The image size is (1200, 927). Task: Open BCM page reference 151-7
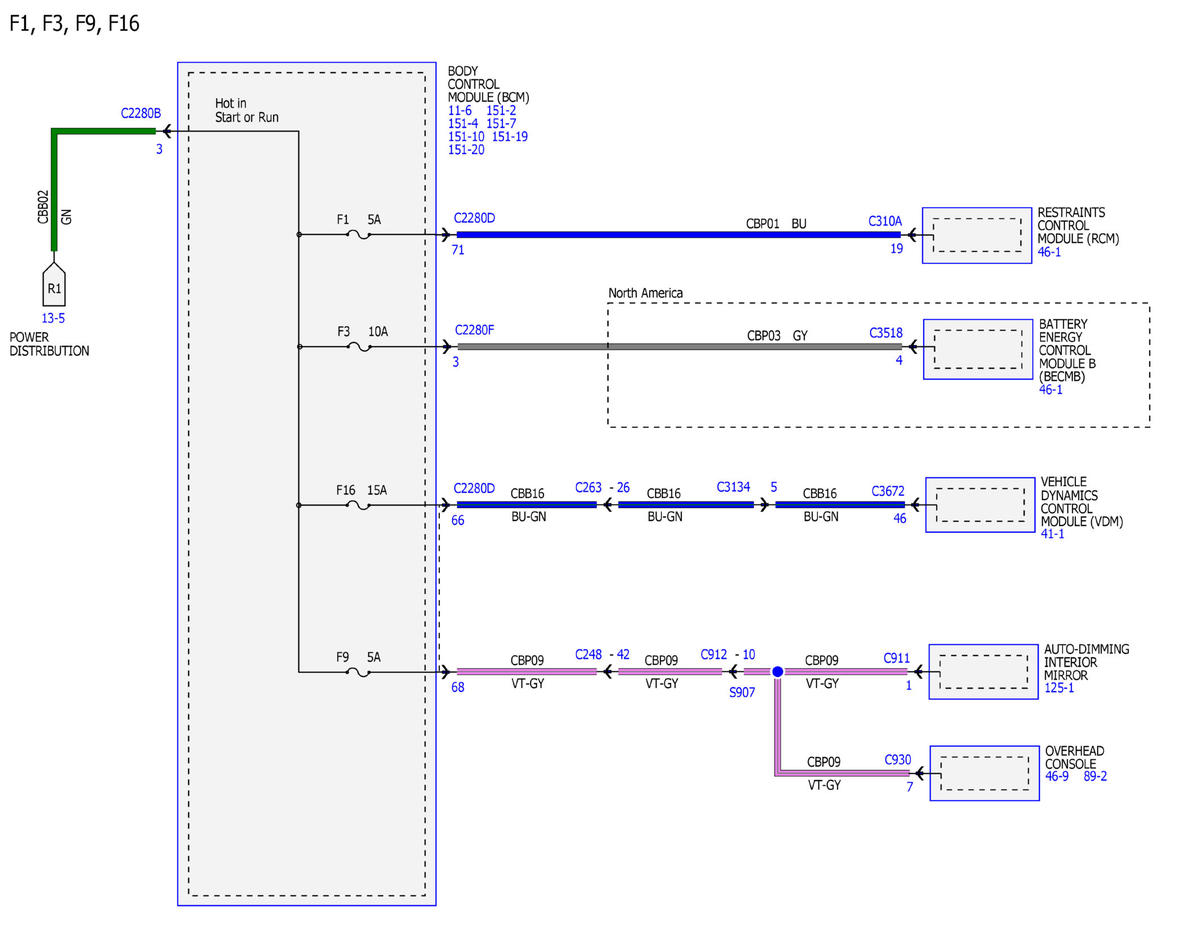[x=501, y=124]
